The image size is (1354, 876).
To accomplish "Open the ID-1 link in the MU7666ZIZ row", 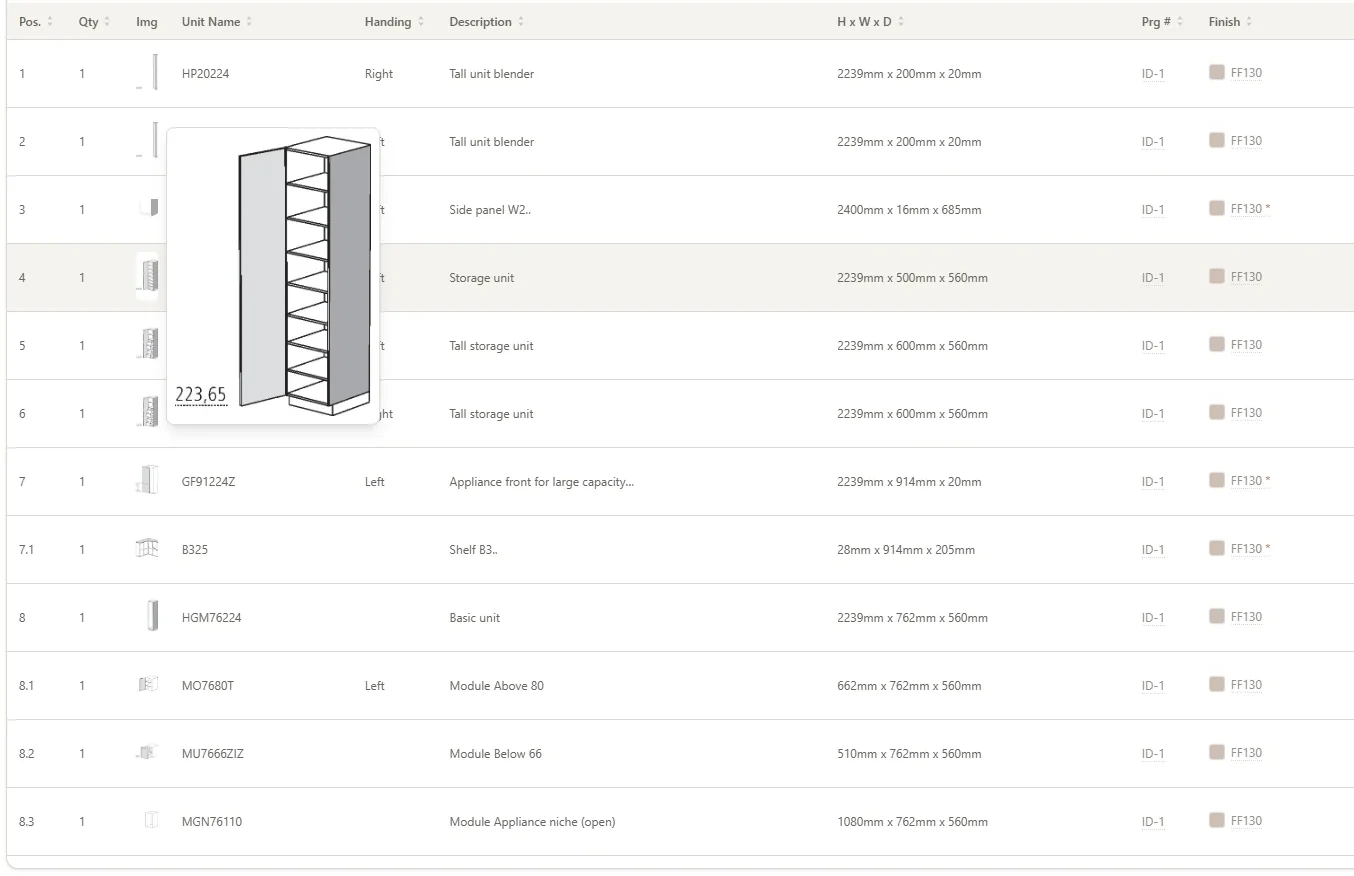I will coord(1153,754).
